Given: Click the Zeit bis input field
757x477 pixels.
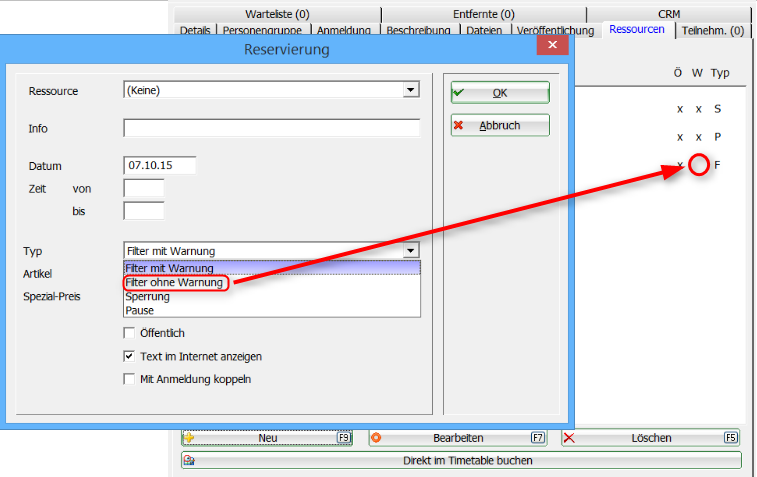Looking at the screenshot, I should [144, 211].
